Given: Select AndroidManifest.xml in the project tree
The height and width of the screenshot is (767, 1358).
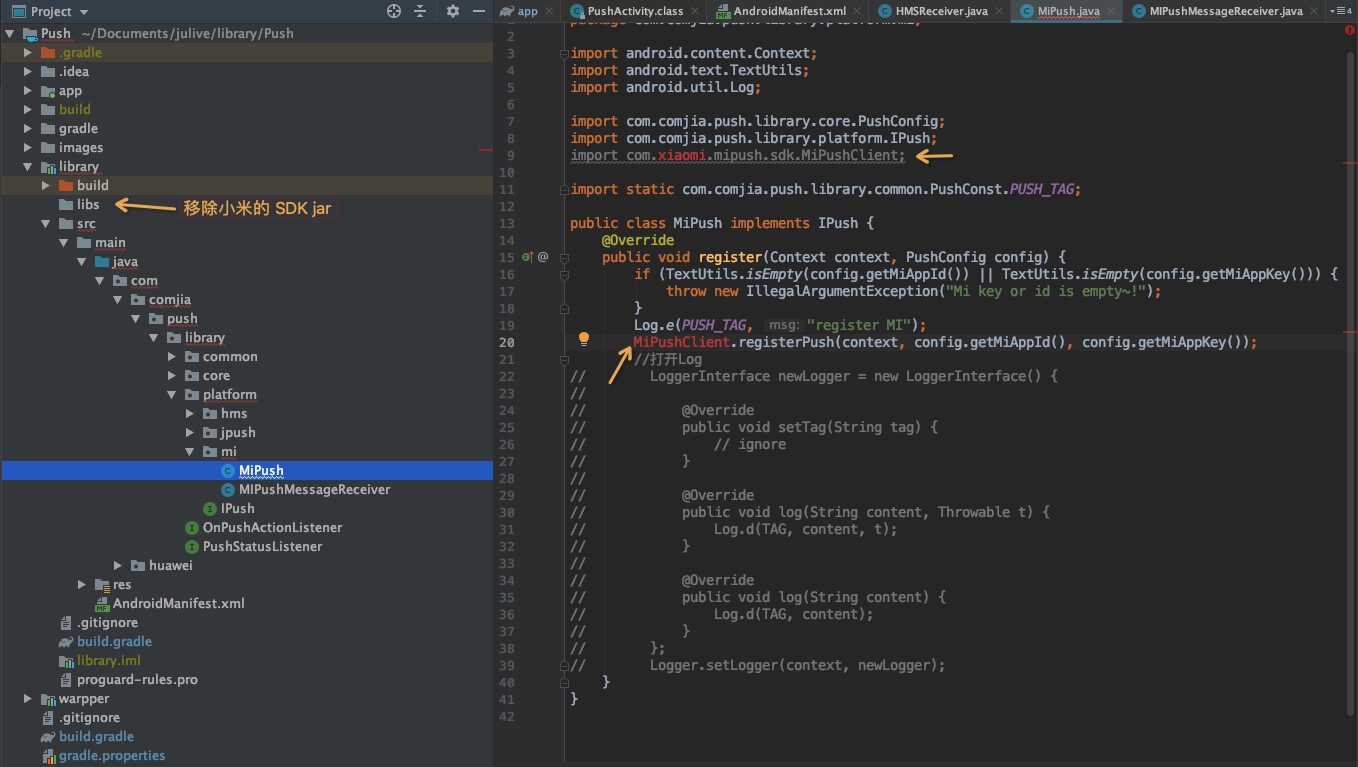Looking at the screenshot, I should coord(169,603).
